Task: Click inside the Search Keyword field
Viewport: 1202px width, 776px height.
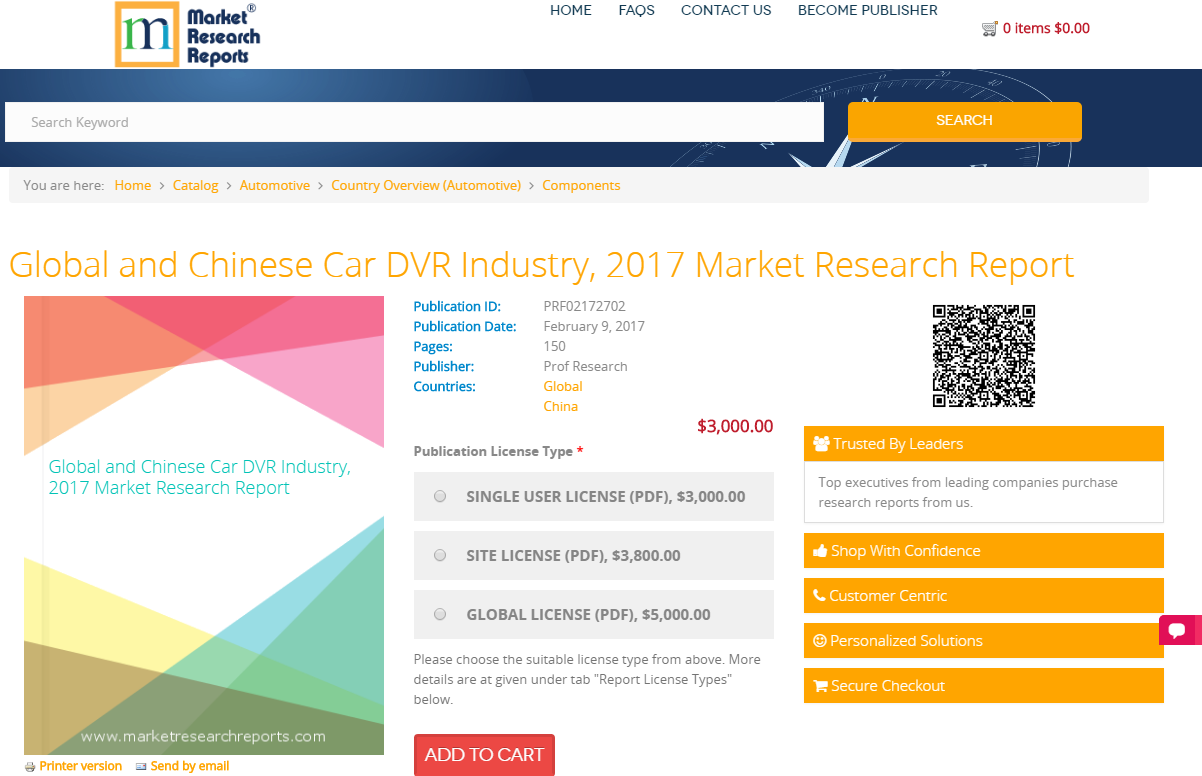Action: 414,121
